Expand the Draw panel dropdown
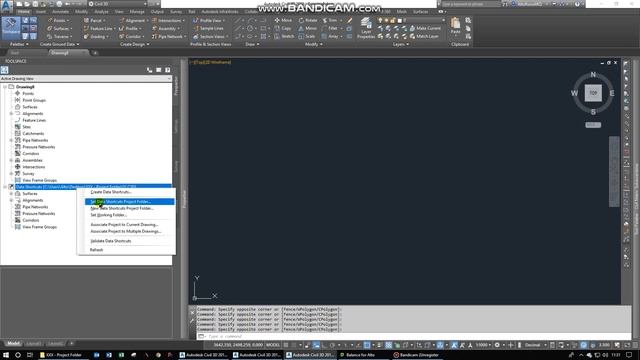Screen dimensions: 640x360 252,44
